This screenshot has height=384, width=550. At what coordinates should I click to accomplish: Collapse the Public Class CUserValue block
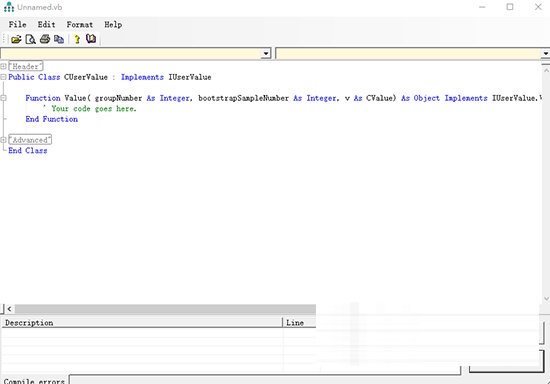point(3,77)
